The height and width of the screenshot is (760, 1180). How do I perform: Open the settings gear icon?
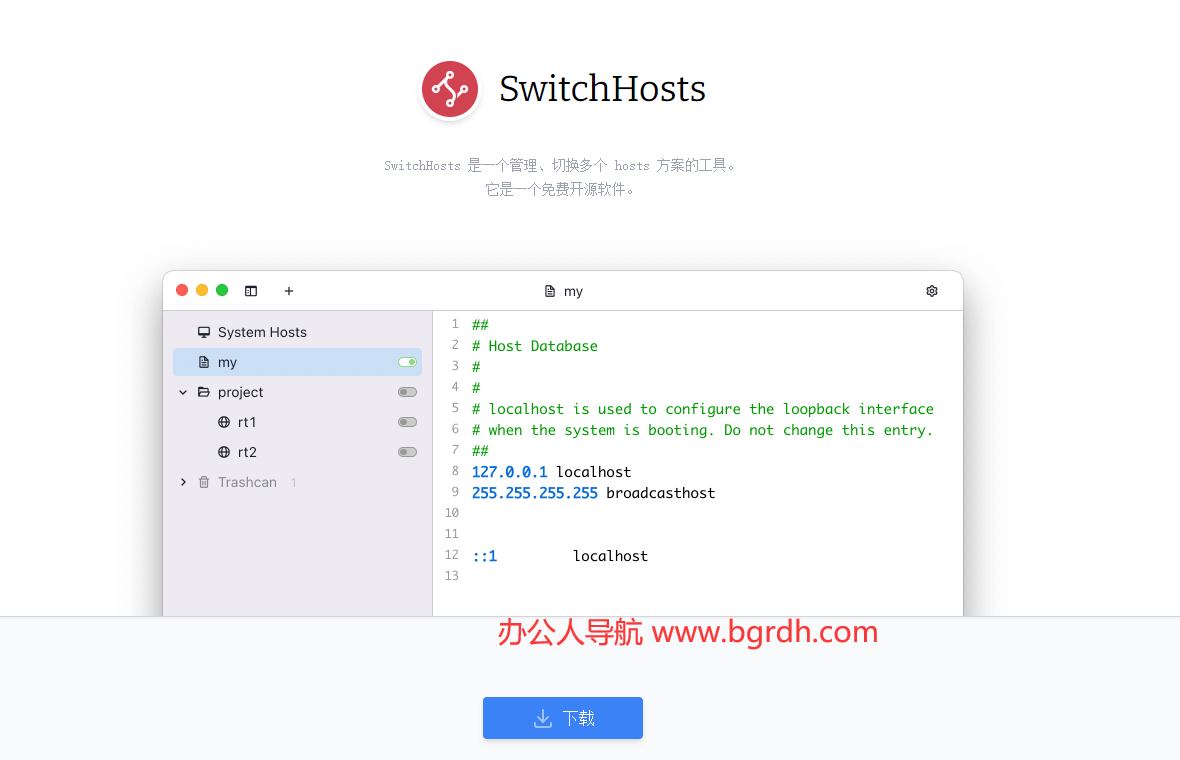931,291
